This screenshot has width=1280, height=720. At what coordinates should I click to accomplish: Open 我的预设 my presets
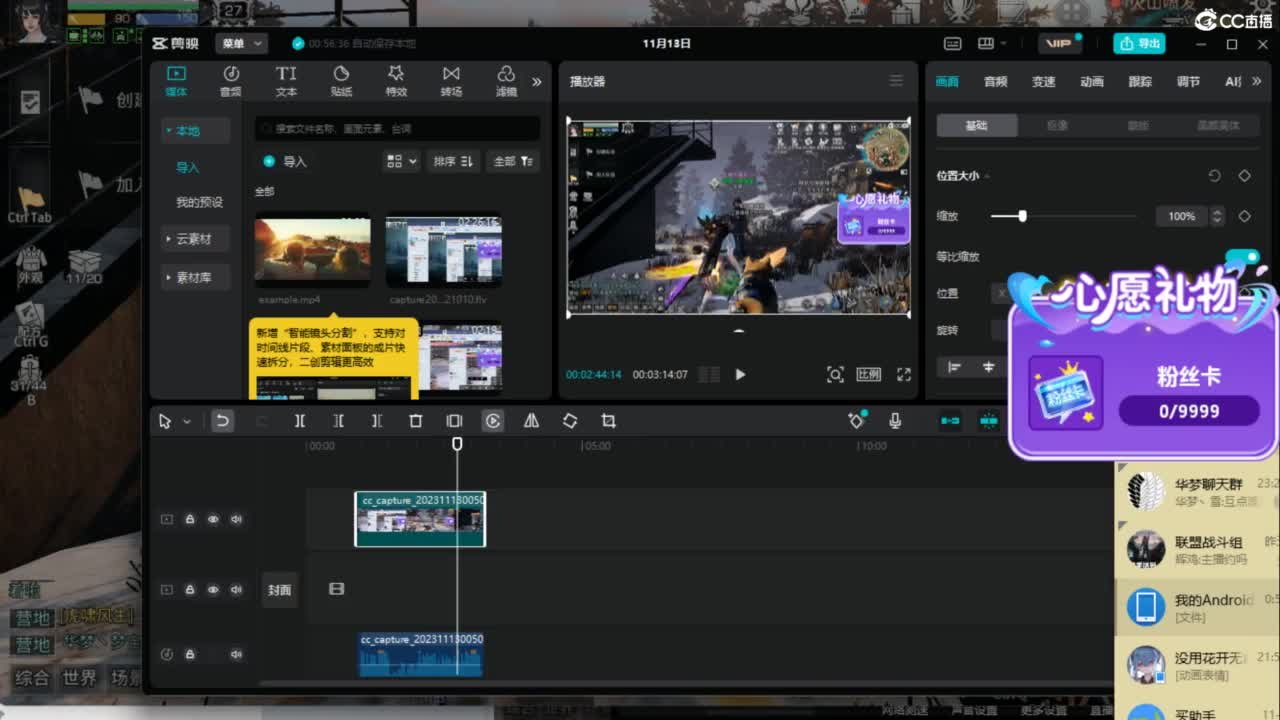[x=199, y=202]
